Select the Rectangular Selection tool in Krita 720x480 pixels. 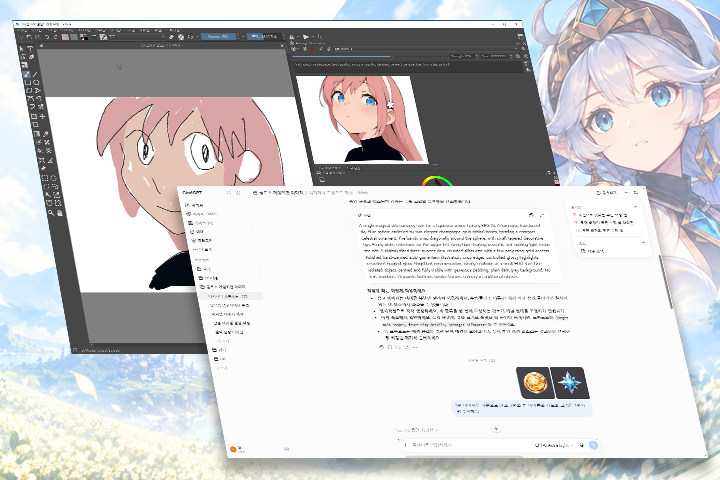44,178
